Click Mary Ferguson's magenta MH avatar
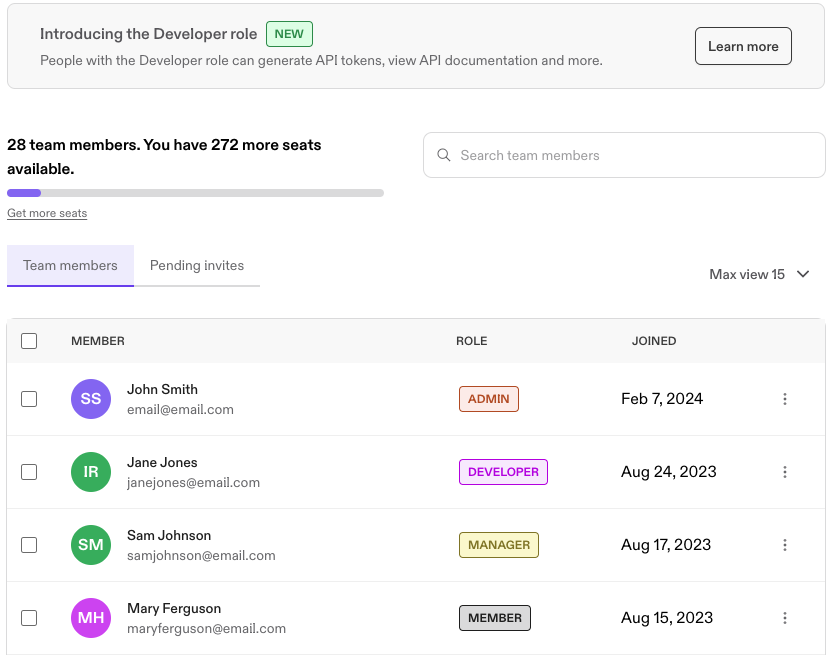Image resolution: width=830 pixels, height=655 pixels. 91,618
